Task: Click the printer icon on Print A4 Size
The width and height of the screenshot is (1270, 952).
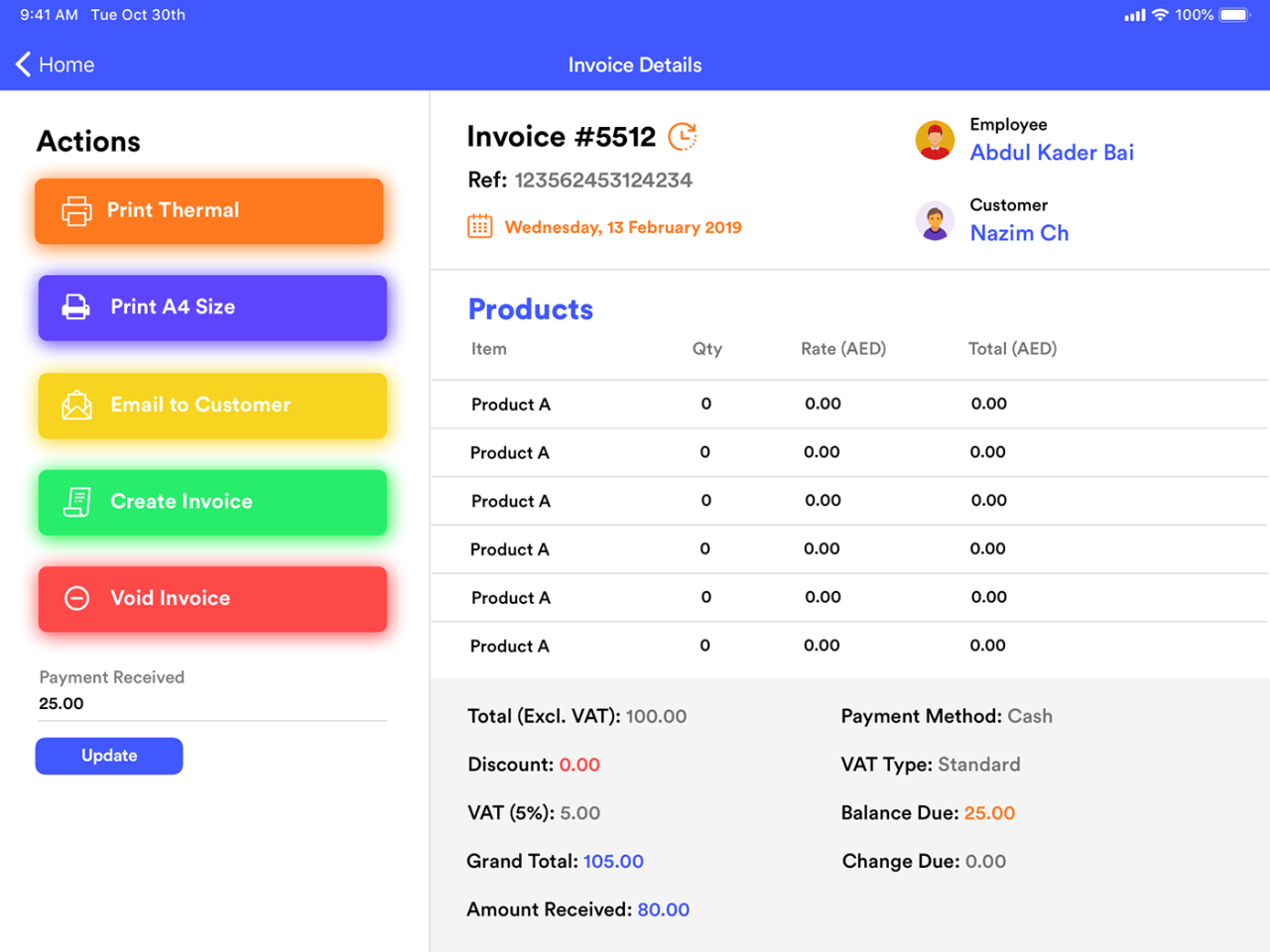Action: click(76, 307)
